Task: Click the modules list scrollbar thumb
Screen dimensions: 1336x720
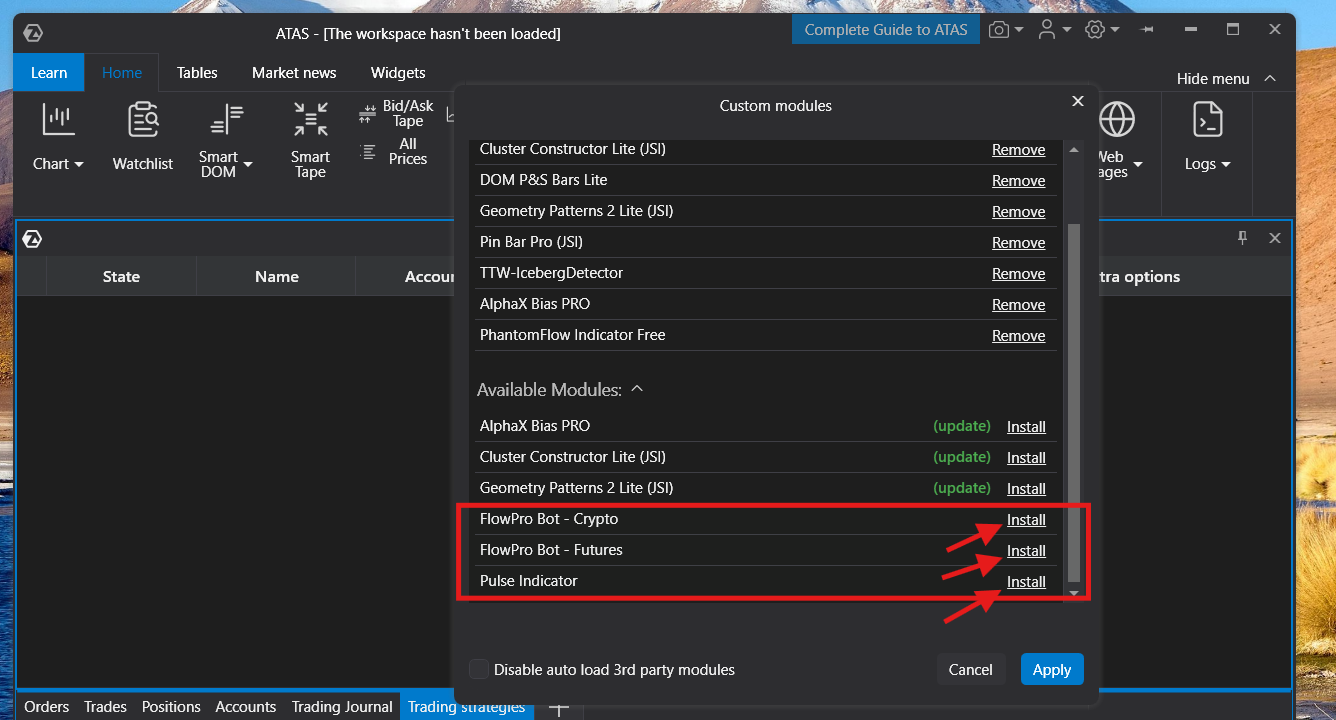Action: click(1075, 402)
